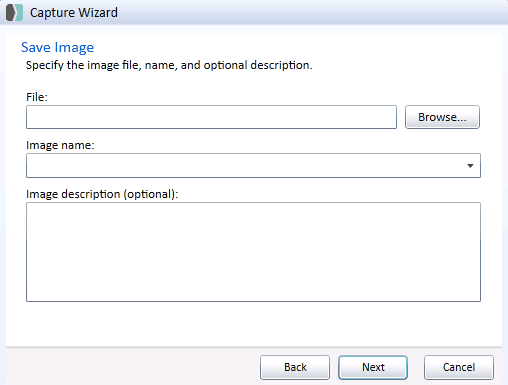Go back with the Back button
This screenshot has height=385, width=508.
295,367
